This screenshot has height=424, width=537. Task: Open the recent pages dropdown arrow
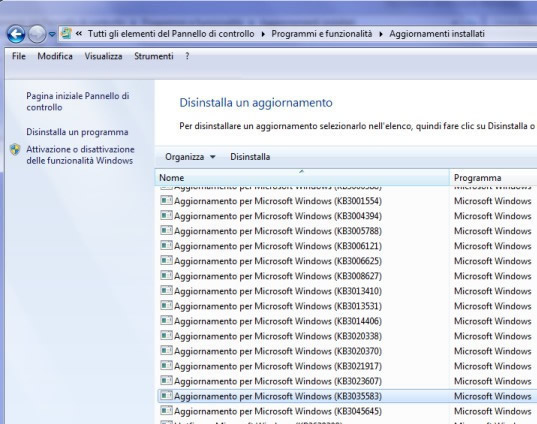pos(52,34)
